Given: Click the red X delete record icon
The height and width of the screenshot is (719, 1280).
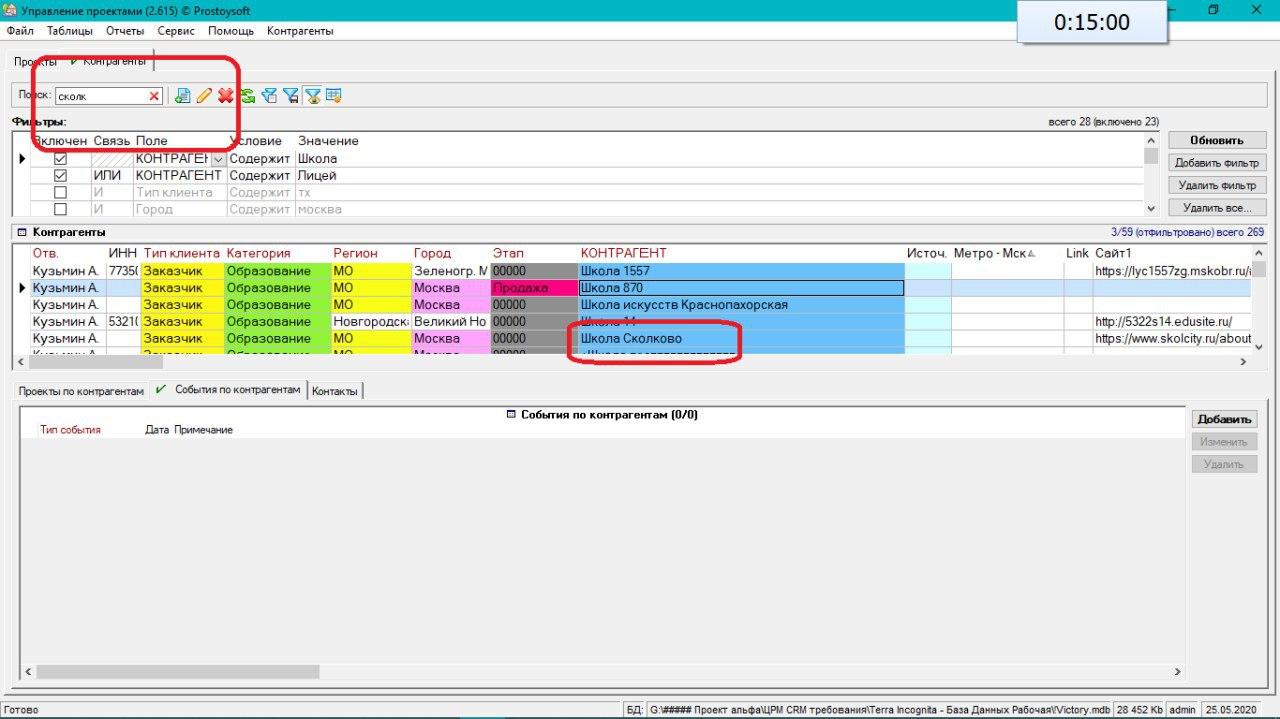Looking at the screenshot, I should 225,96.
